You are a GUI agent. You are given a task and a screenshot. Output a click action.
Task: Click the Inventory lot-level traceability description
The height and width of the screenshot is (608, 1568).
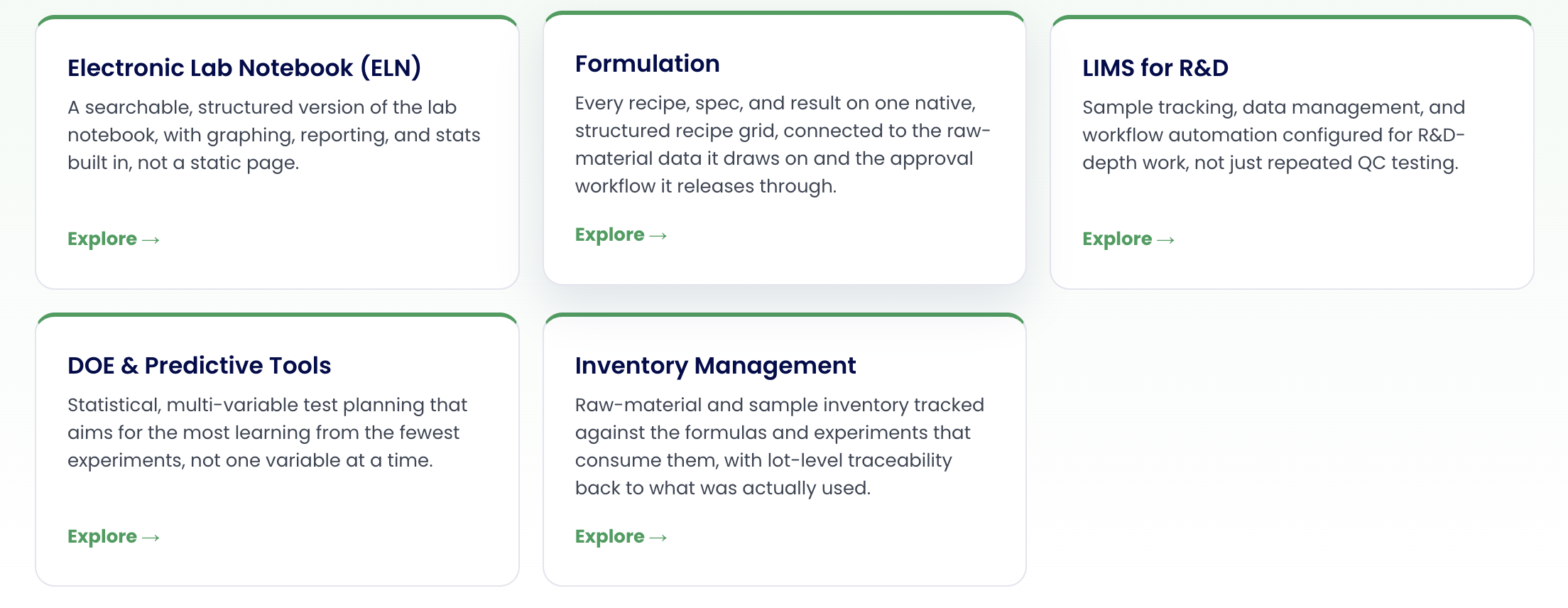pyautogui.click(x=780, y=447)
